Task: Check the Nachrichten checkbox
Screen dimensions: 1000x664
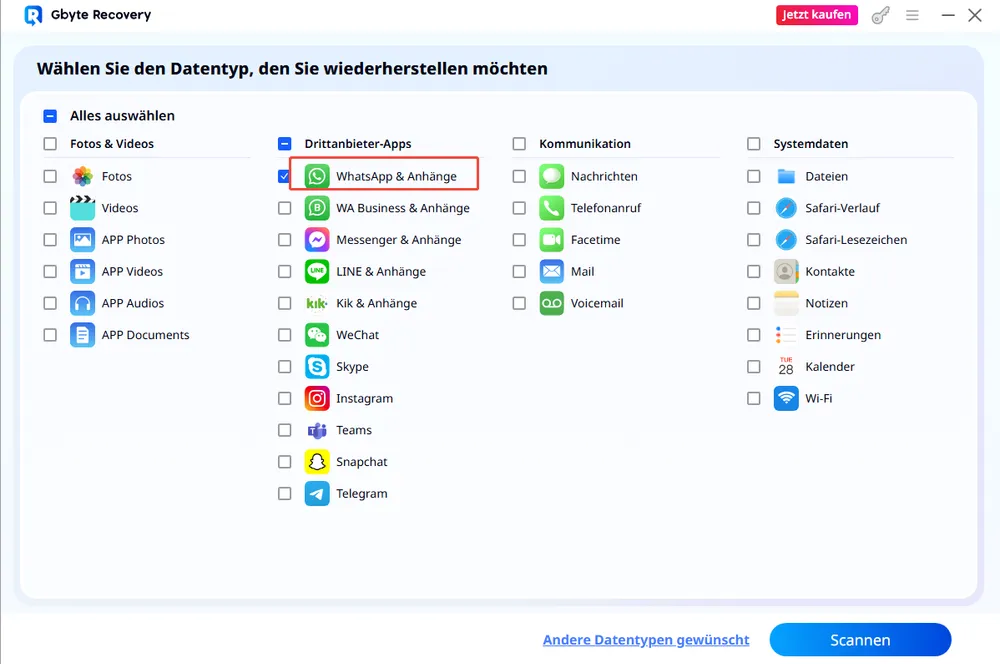Action: (x=519, y=176)
